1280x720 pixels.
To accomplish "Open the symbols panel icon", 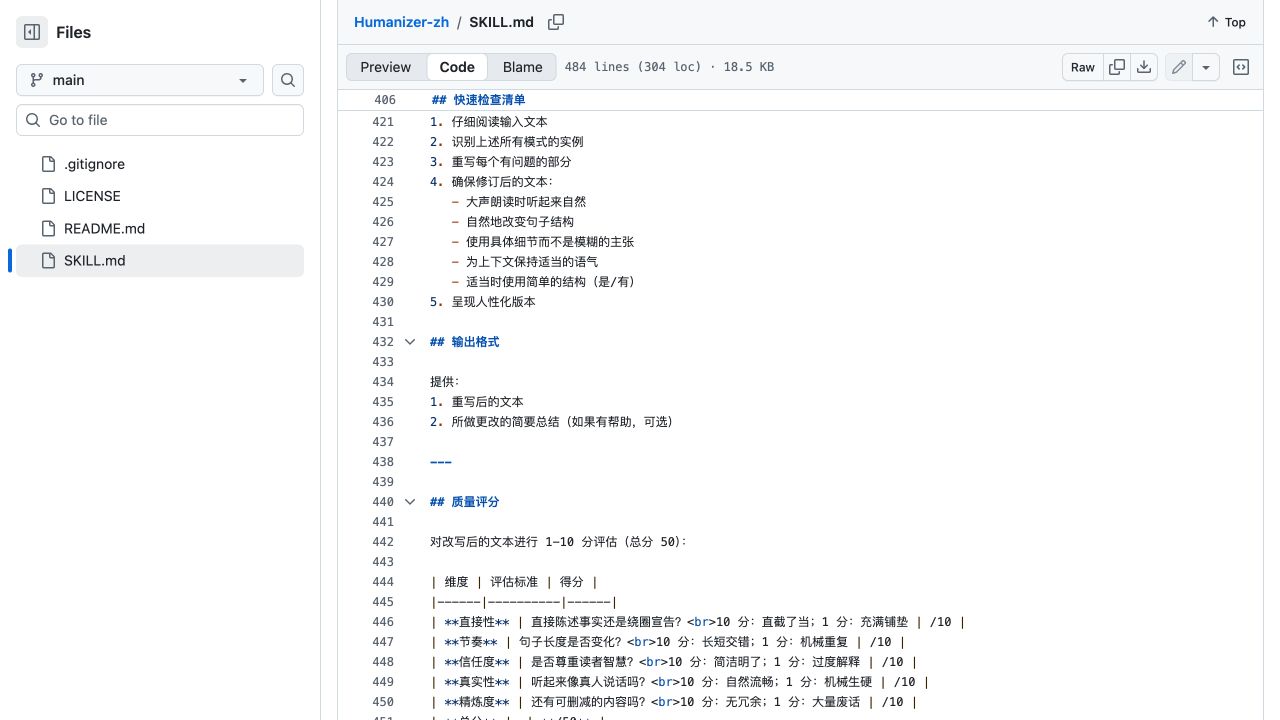I will coord(1241,67).
